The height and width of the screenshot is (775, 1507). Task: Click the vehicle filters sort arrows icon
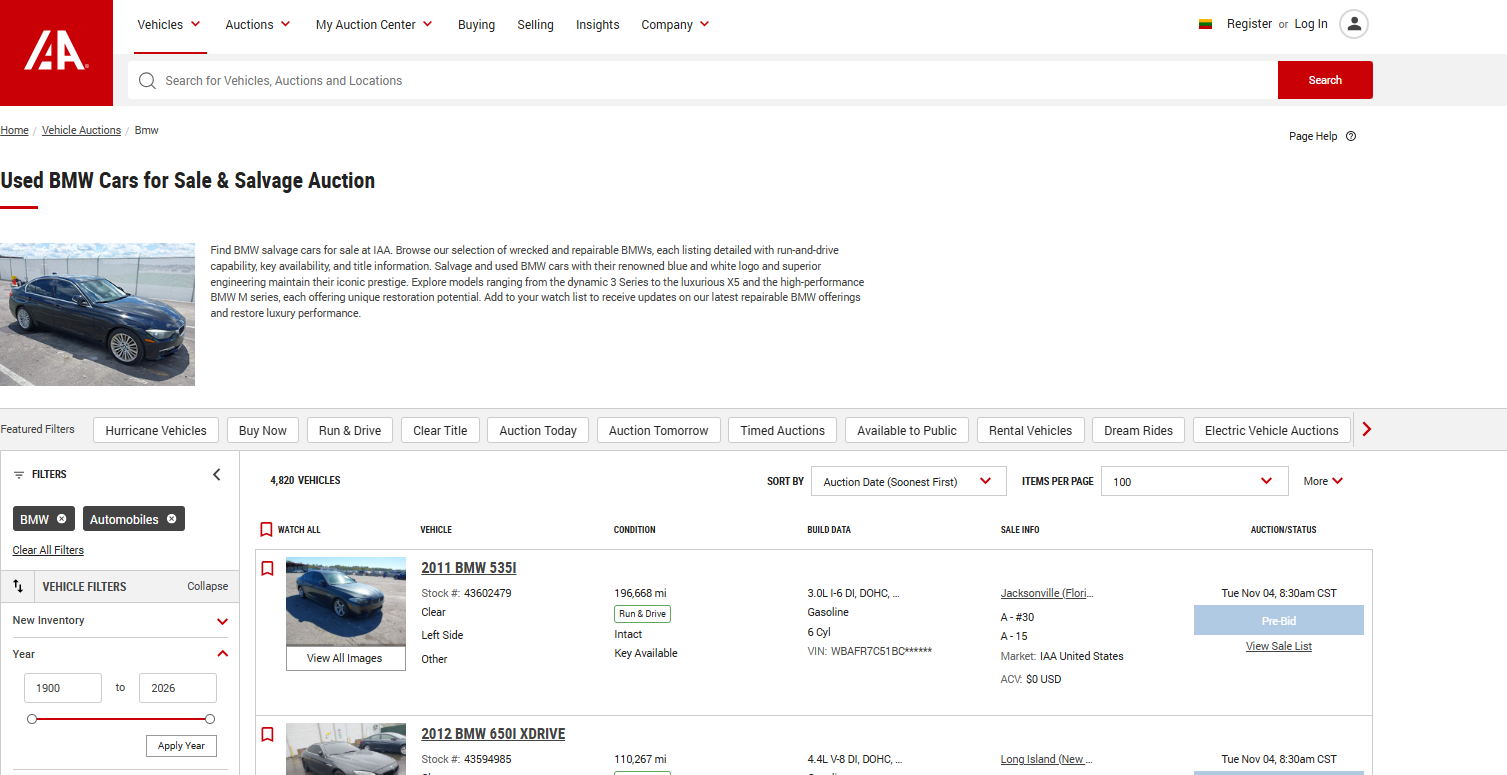click(18, 586)
